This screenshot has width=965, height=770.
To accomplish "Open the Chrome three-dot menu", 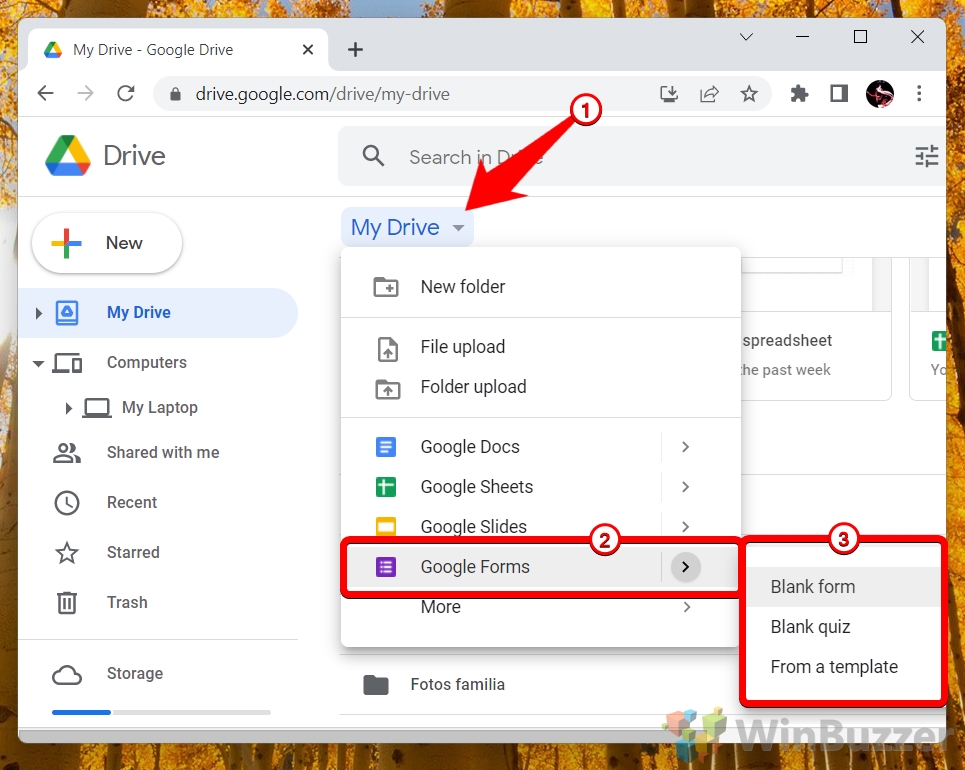I will (919, 94).
